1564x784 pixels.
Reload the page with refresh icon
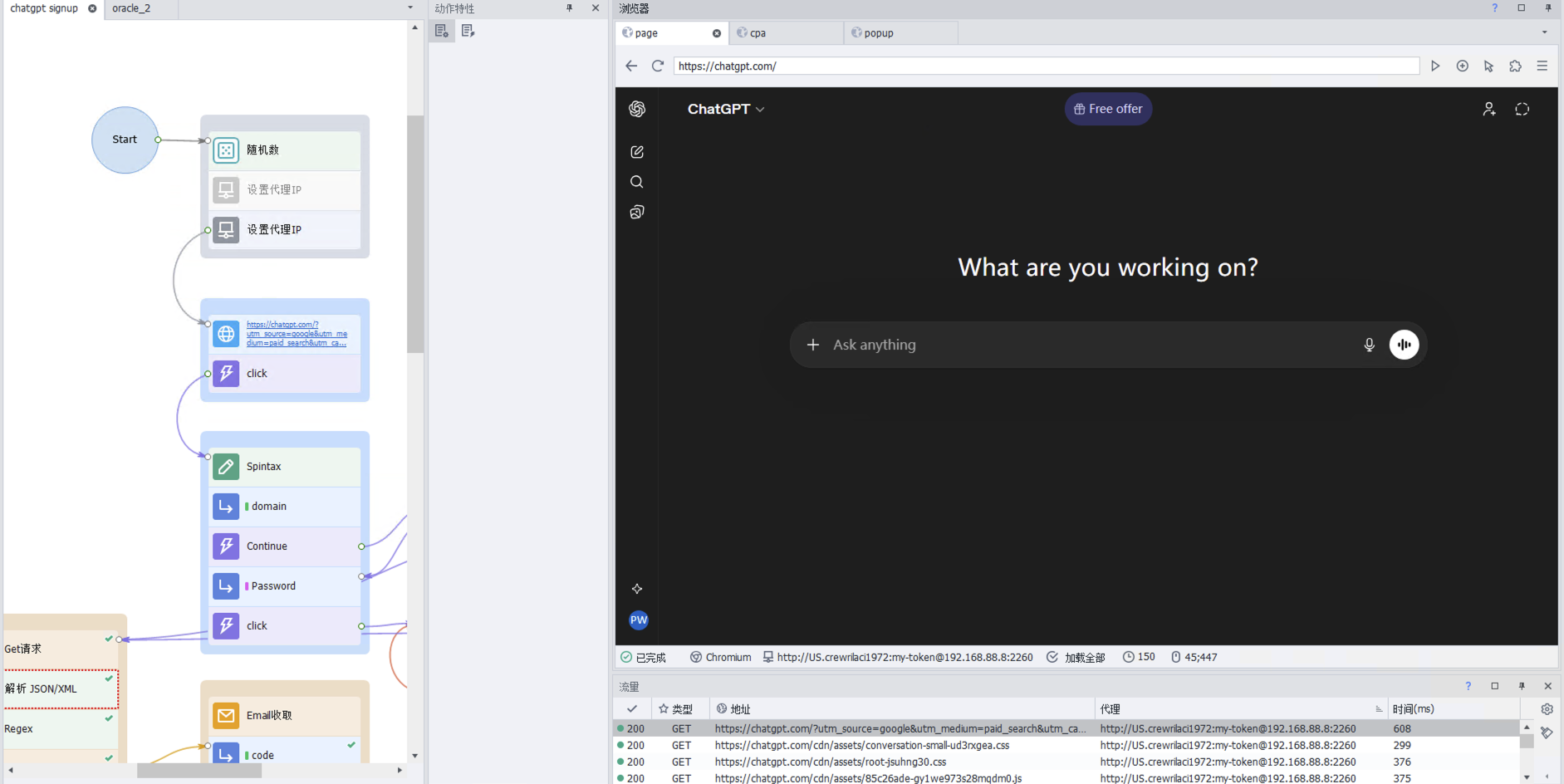pyautogui.click(x=657, y=66)
